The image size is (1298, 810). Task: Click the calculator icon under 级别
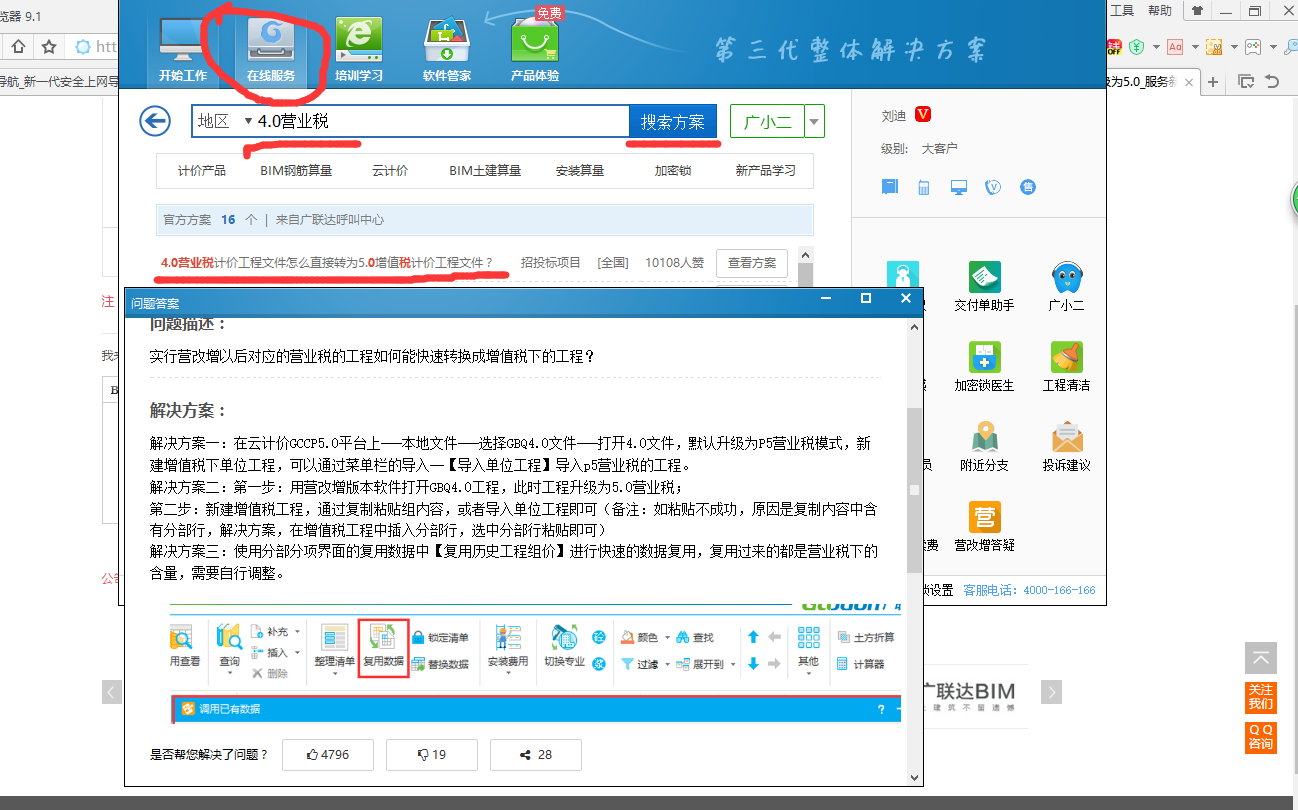pyautogui.click(x=924, y=187)
